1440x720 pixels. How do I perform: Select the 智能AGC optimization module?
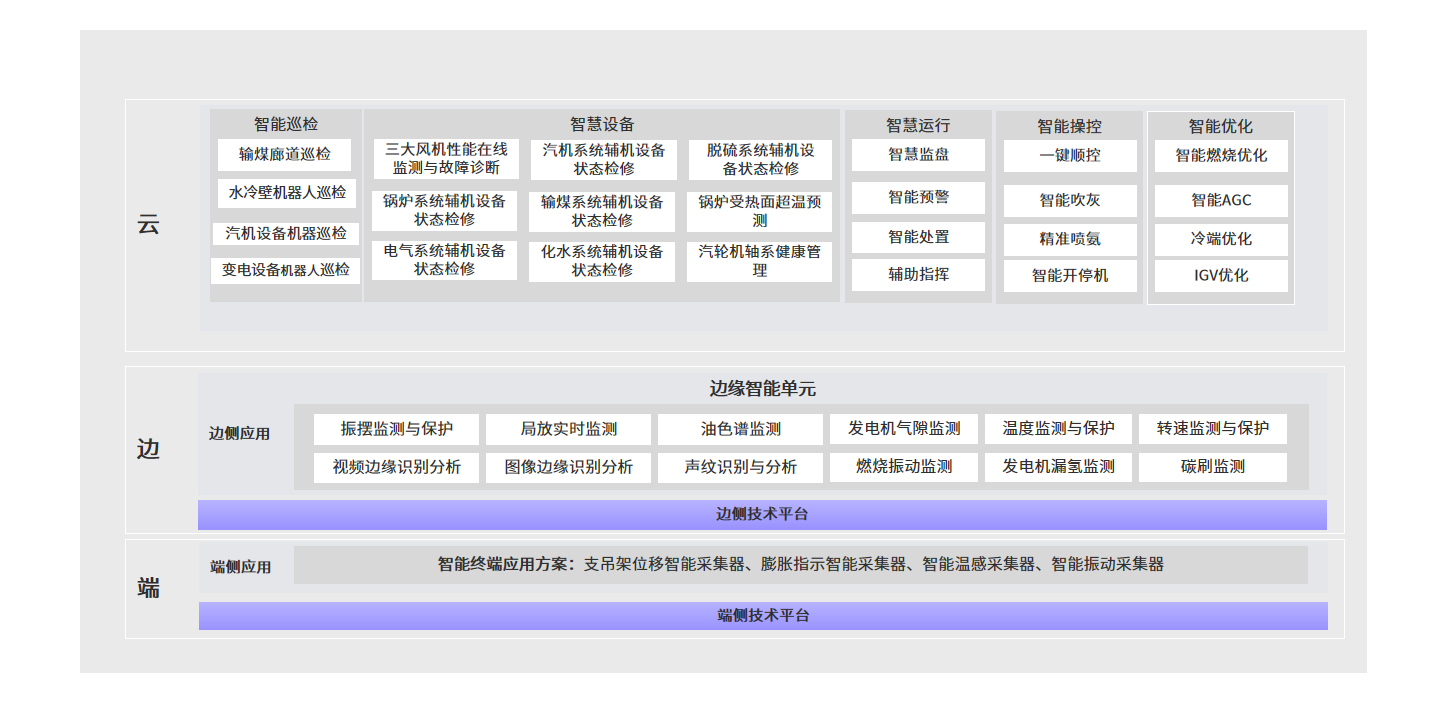pyautogui.click(x=1221, y=200)
